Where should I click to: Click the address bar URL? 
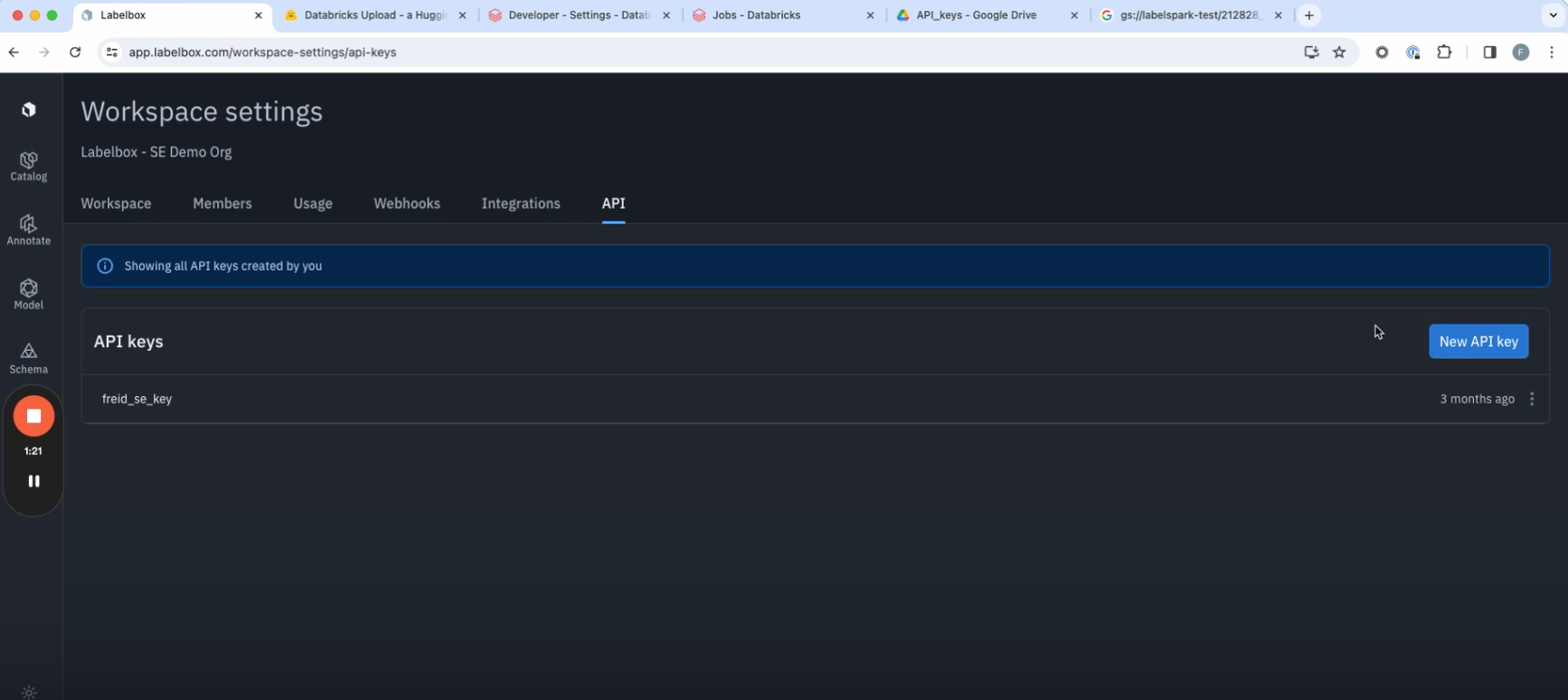coord(262,52)
